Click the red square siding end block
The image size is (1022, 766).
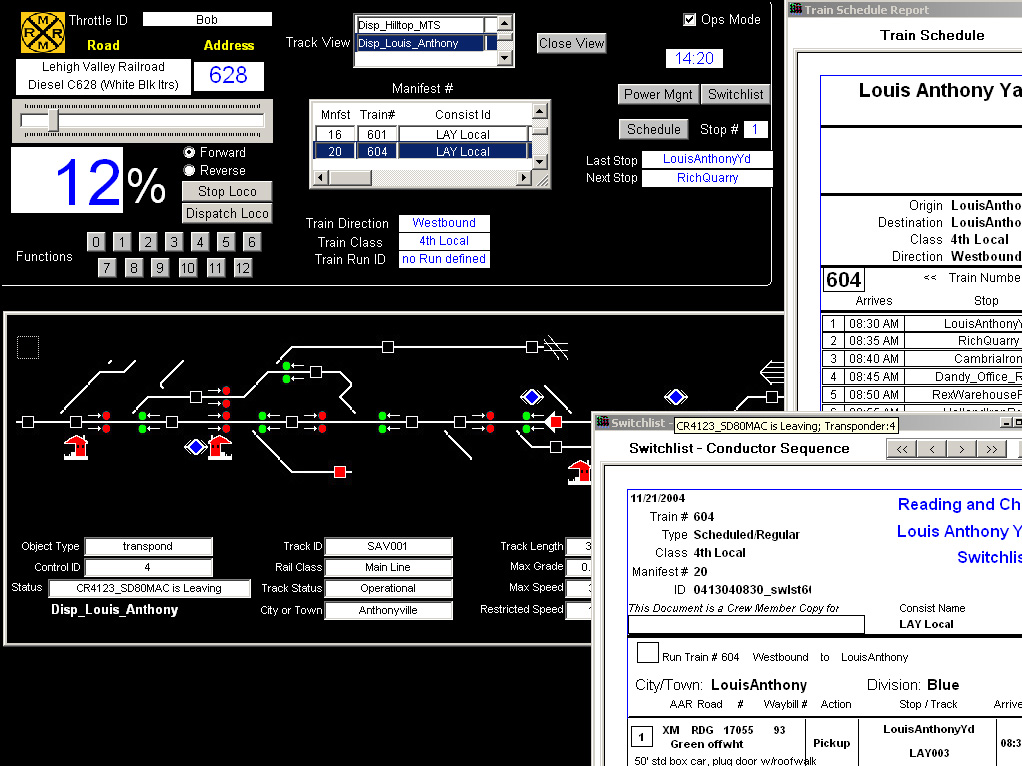click(340, 471)
